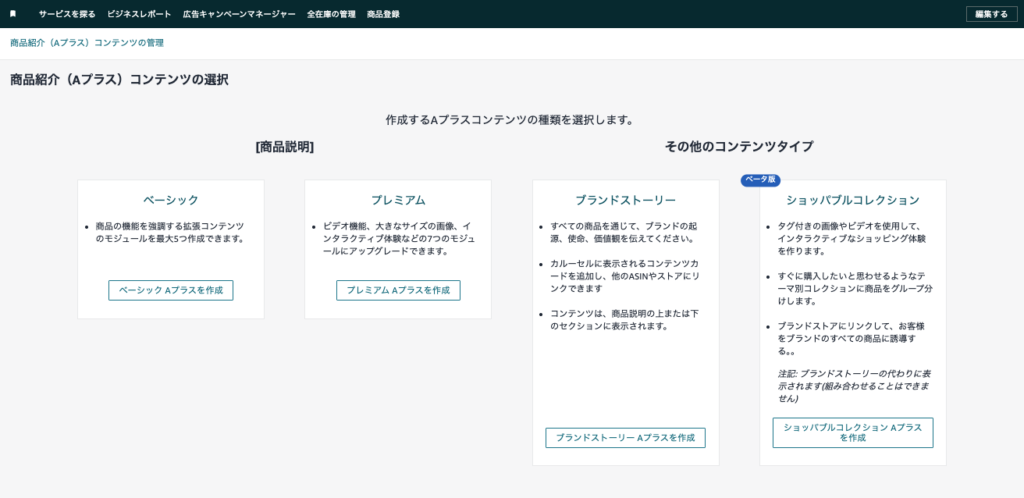Click text 作成するAプラスコンテンツの種類を選択します。

(510, 121)
